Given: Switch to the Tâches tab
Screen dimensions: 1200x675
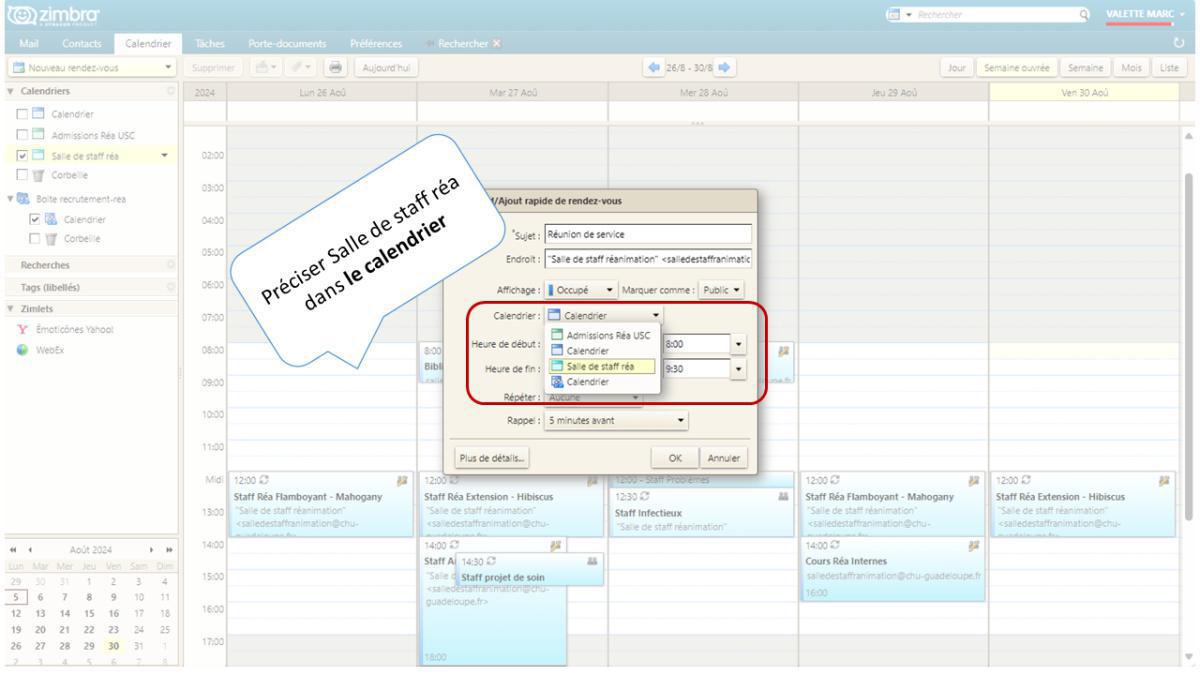Looking at the screenshot, I should click(210, 44).
